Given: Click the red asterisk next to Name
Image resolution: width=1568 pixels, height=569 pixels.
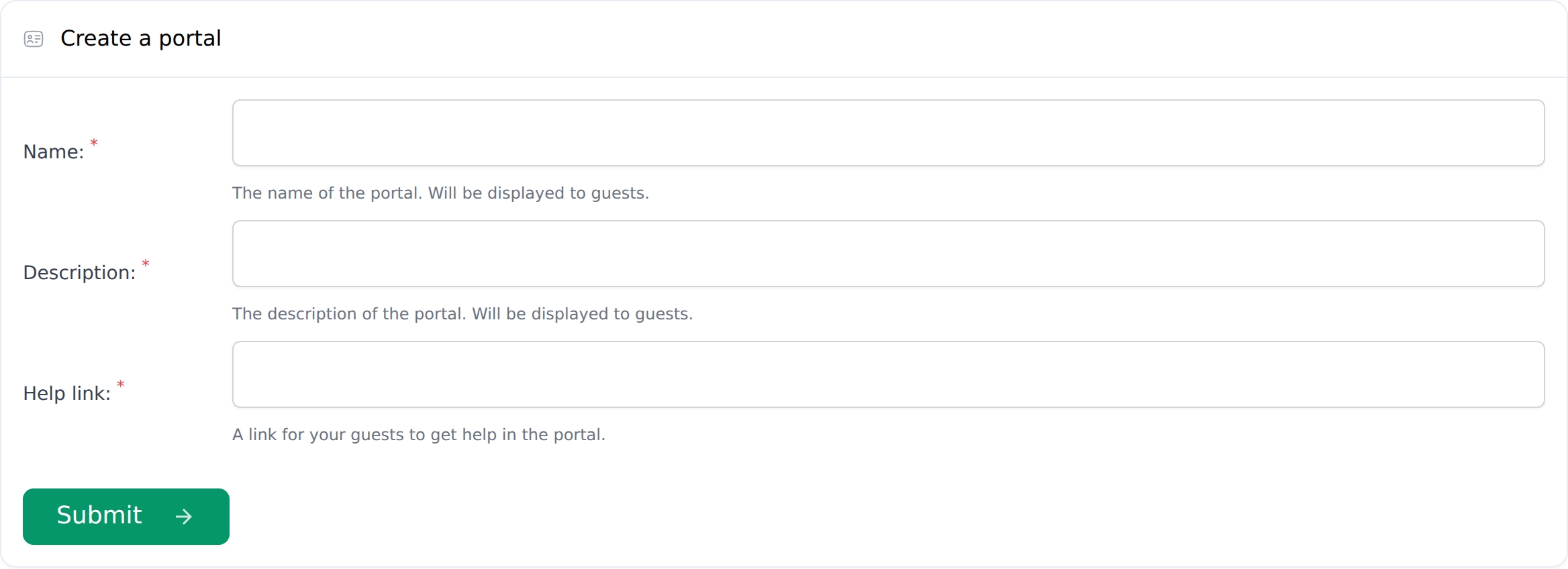Looking at the screenshot, I should 94,142.
